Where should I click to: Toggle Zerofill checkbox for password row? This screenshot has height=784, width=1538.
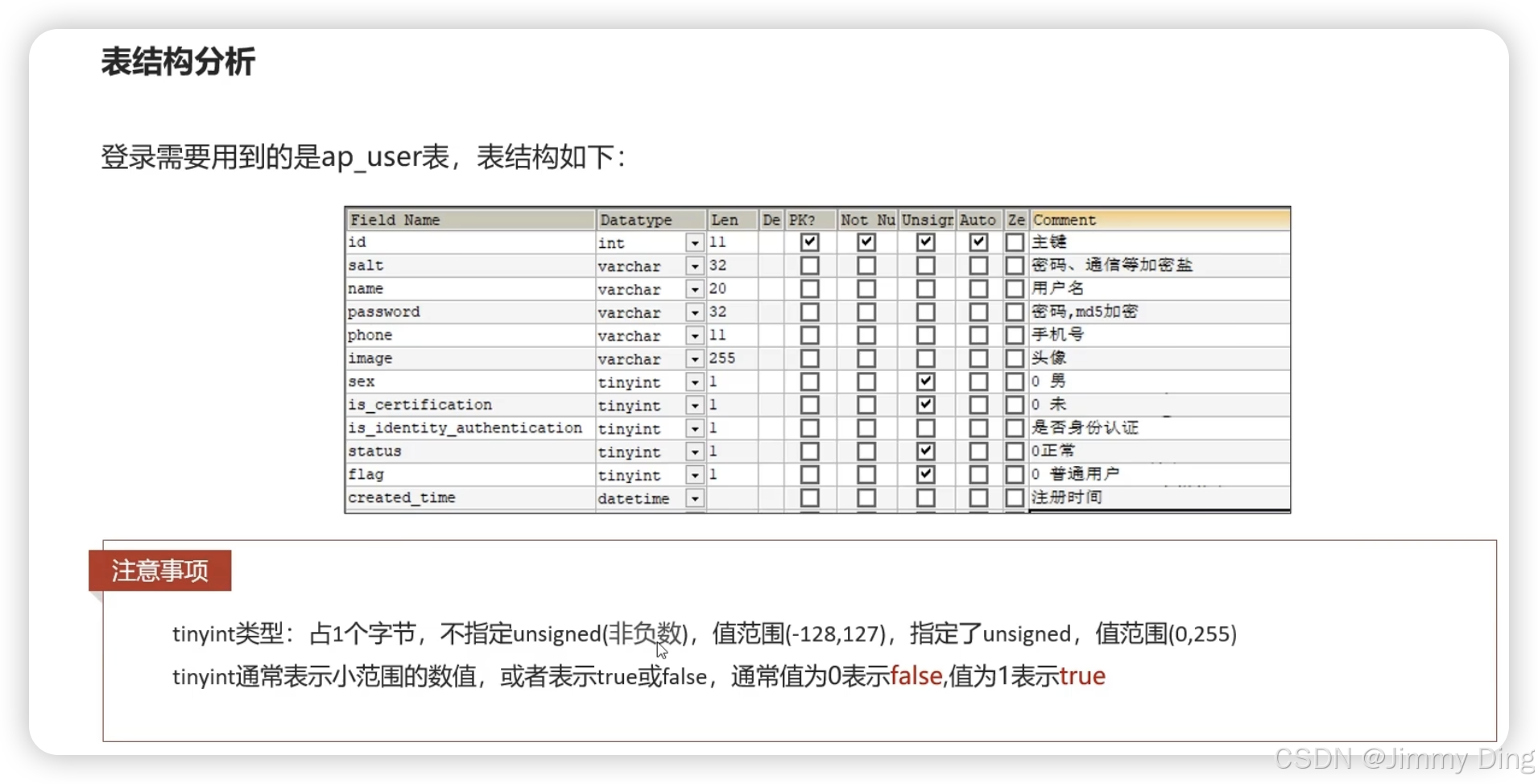[x=1015, y=312]
